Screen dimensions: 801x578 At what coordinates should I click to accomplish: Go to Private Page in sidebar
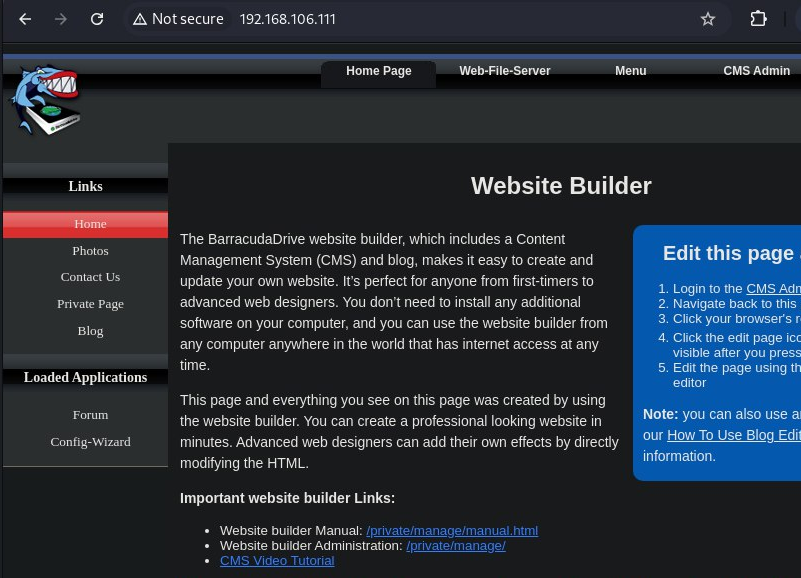(90, 304)
